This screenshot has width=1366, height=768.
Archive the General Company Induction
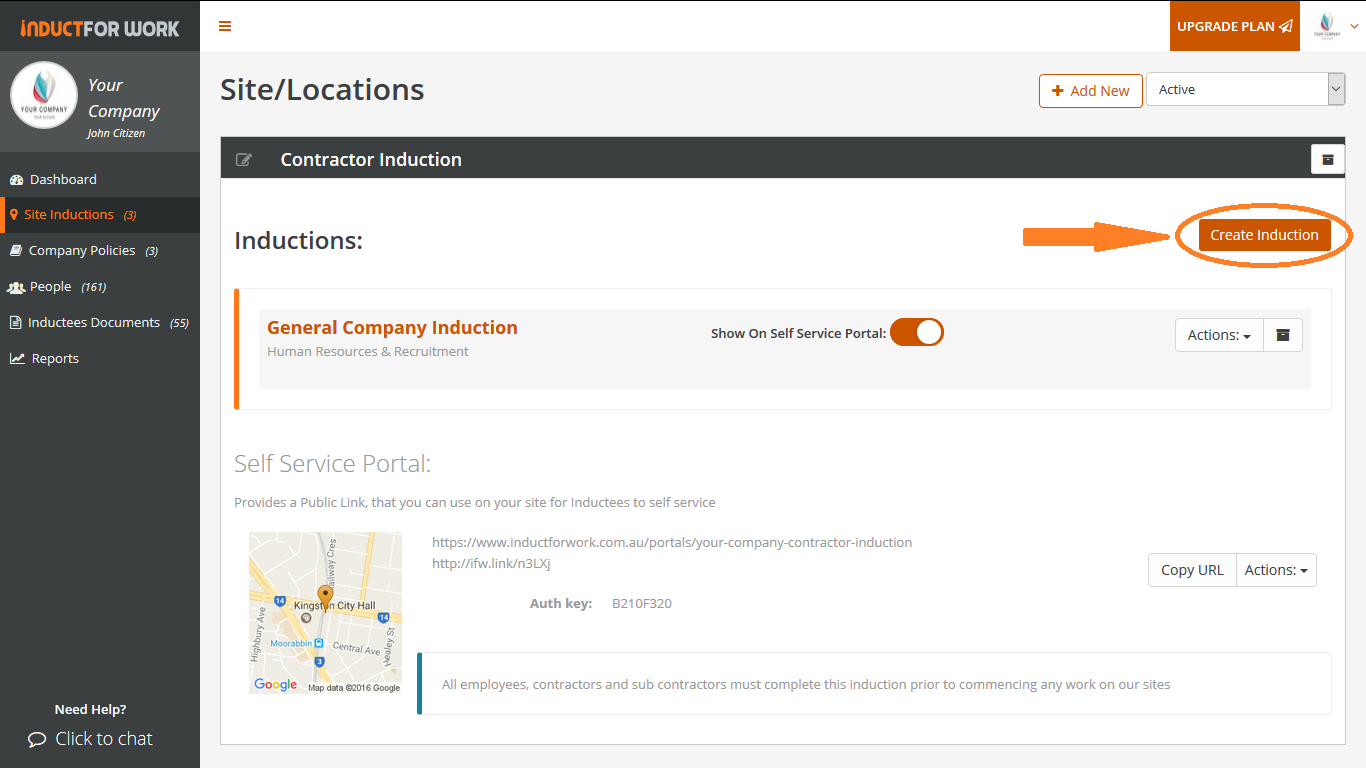1283,335
